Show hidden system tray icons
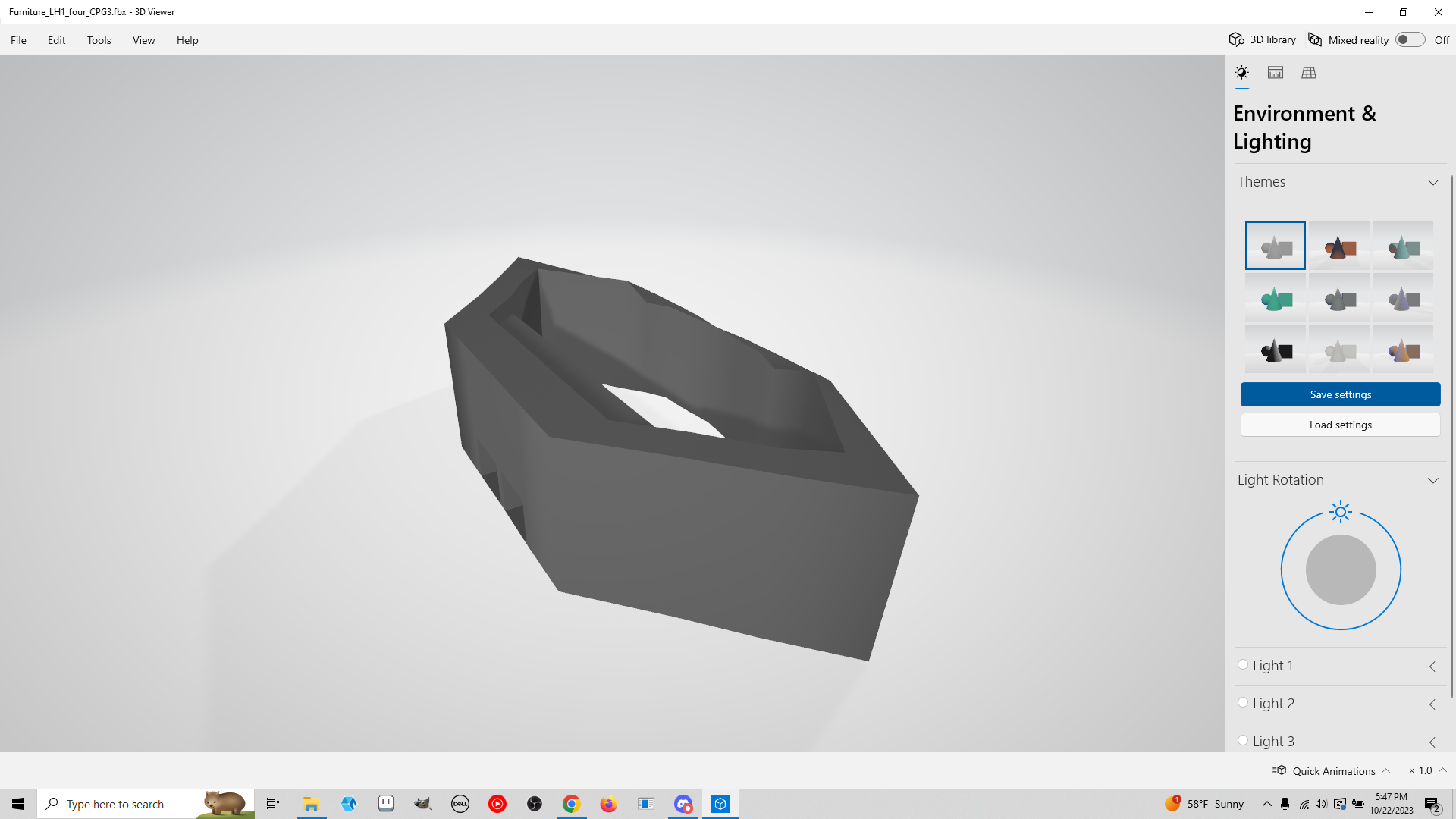The width and height of the screenshot is (1456, 819). [x=1266, y=804]
